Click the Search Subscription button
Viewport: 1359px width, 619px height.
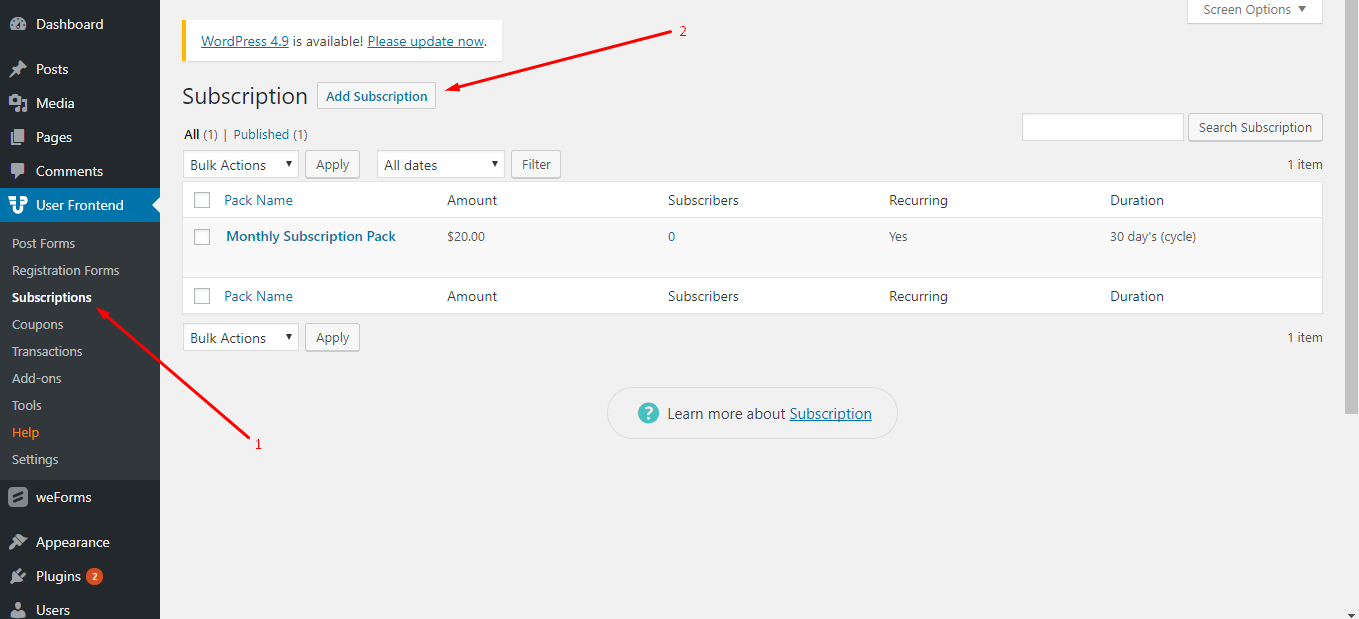click(x=1255, y=127)
